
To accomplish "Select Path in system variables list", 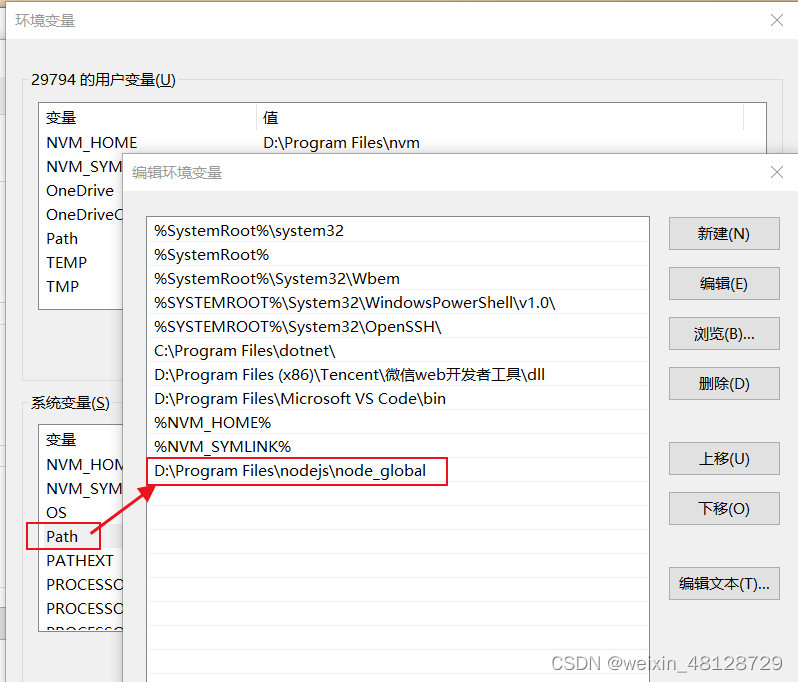I will [x=62, y=536].
